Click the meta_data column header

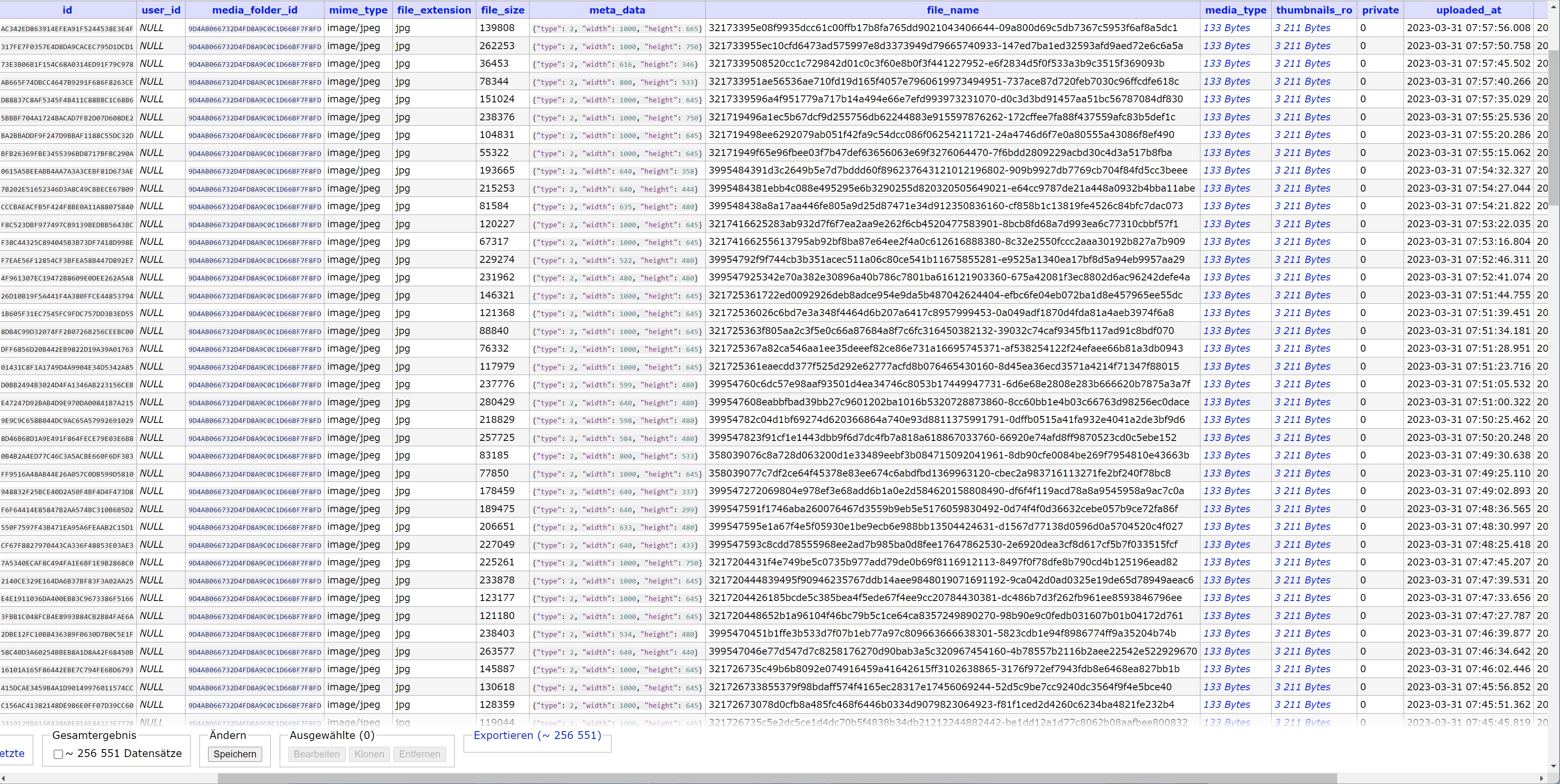point(617,10)
